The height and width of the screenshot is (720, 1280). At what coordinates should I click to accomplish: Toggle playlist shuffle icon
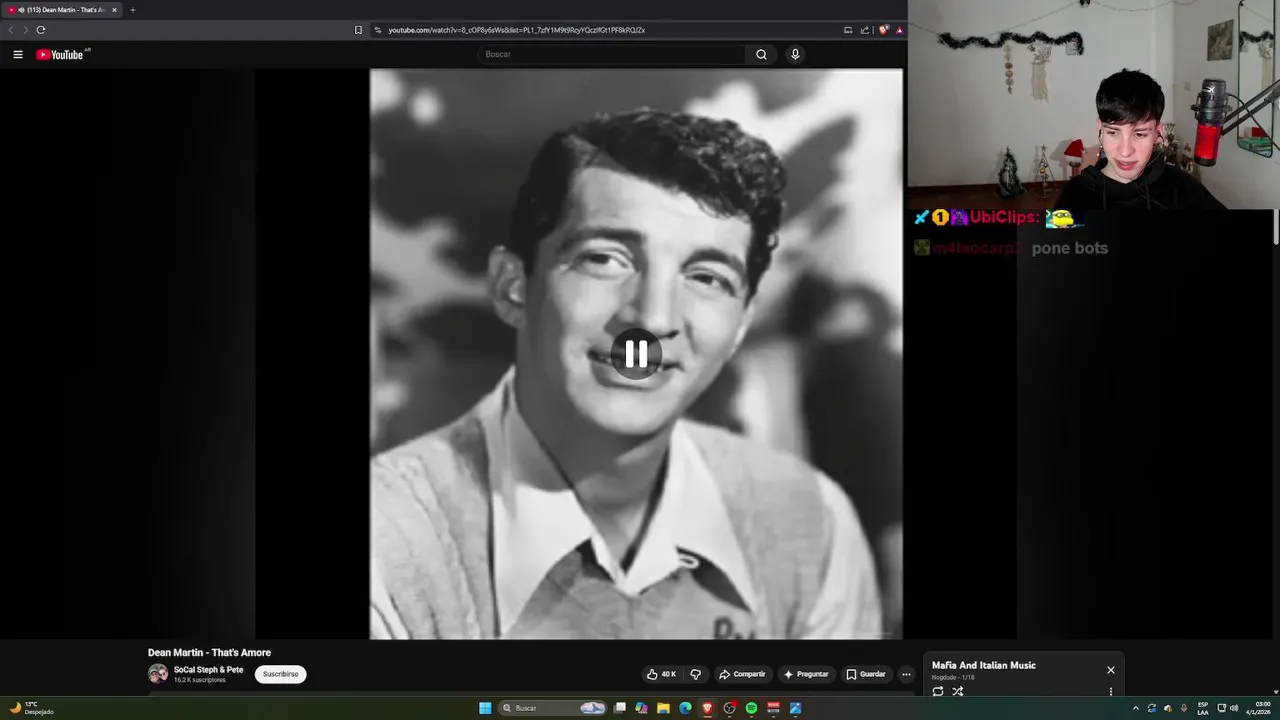(x=957, y=691)
